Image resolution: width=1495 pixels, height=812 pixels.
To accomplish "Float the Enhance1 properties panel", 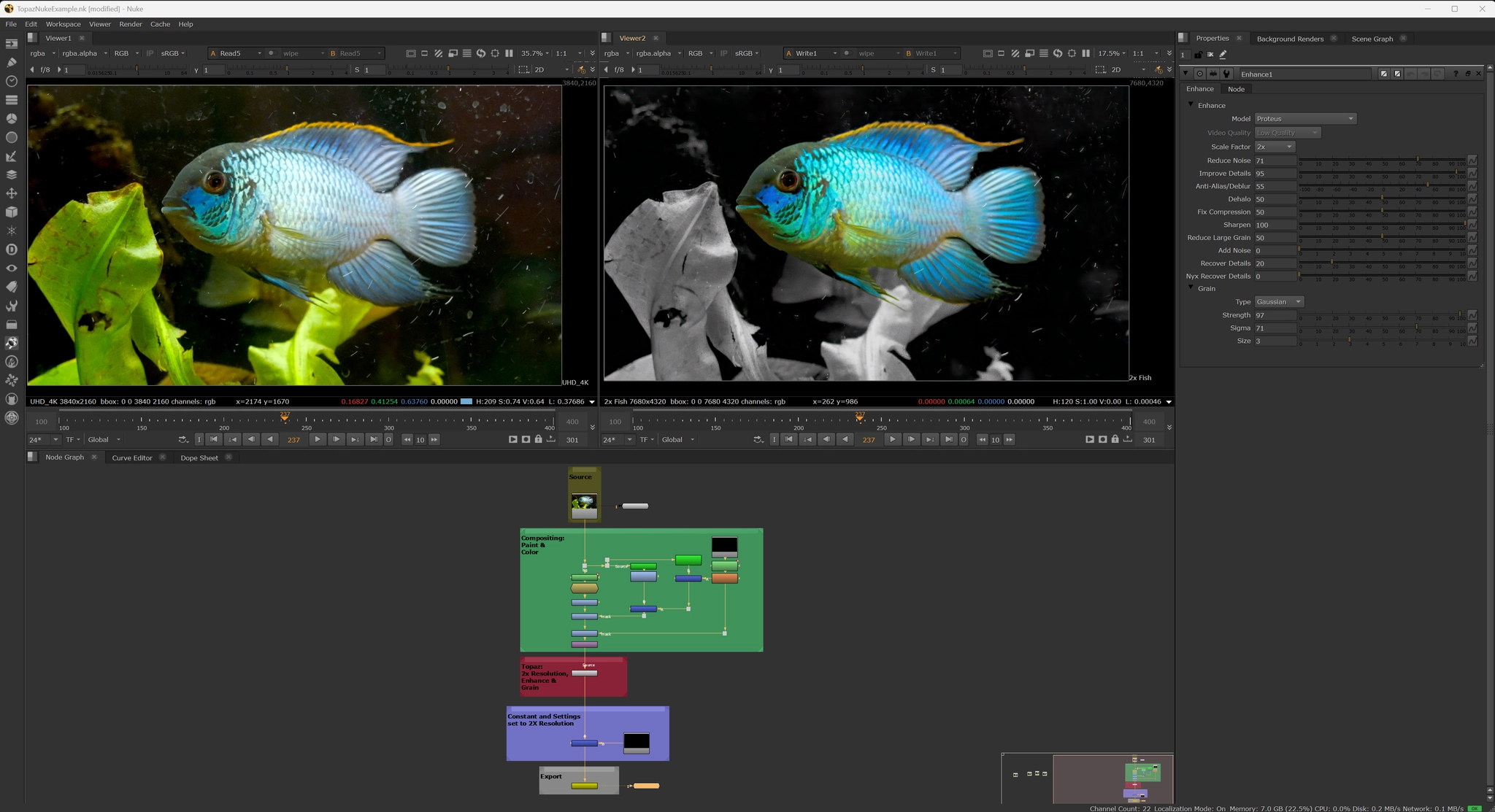I will pos(1467,74).
